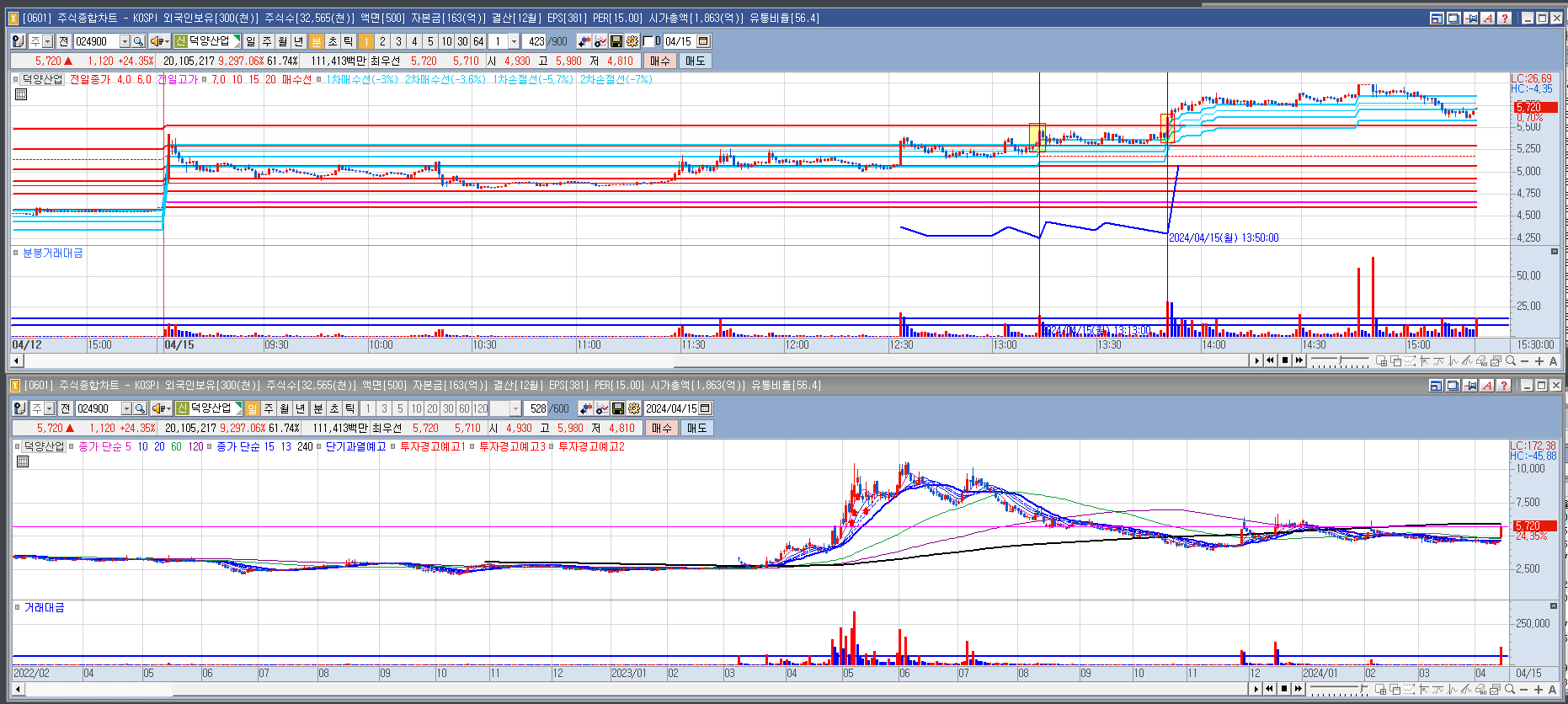The image size is (1568, 704).
Task: Click the 투자경고예고1 legend item in the bottom chart
Action: click(433, 446)
